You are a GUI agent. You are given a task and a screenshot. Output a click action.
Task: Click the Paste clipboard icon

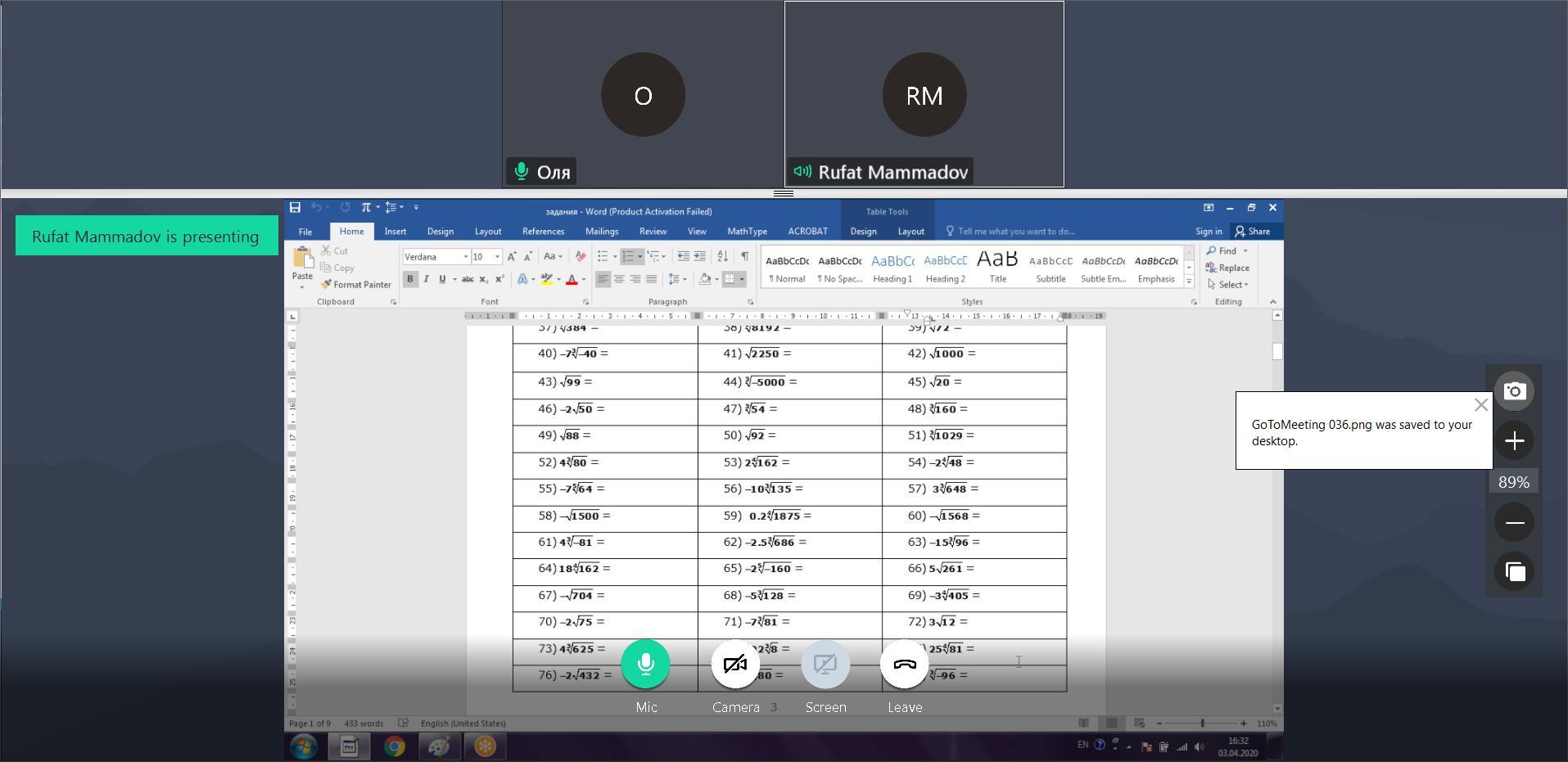pyautogui.click(x=302, y=259)
